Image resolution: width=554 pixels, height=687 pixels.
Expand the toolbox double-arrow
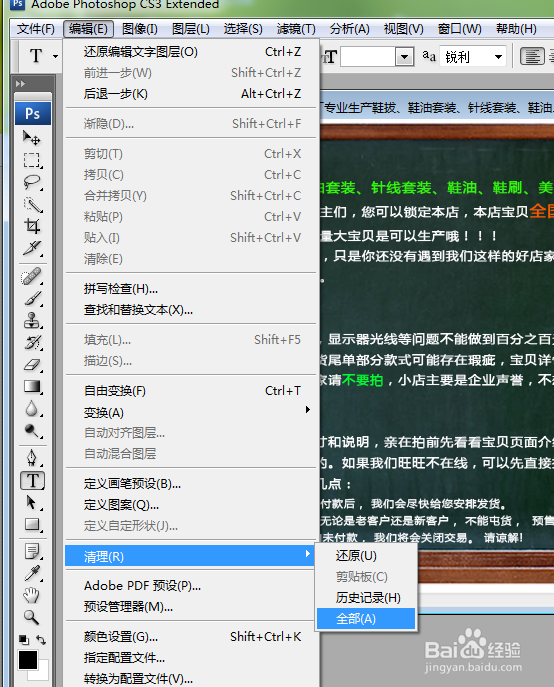click(20, 83)
